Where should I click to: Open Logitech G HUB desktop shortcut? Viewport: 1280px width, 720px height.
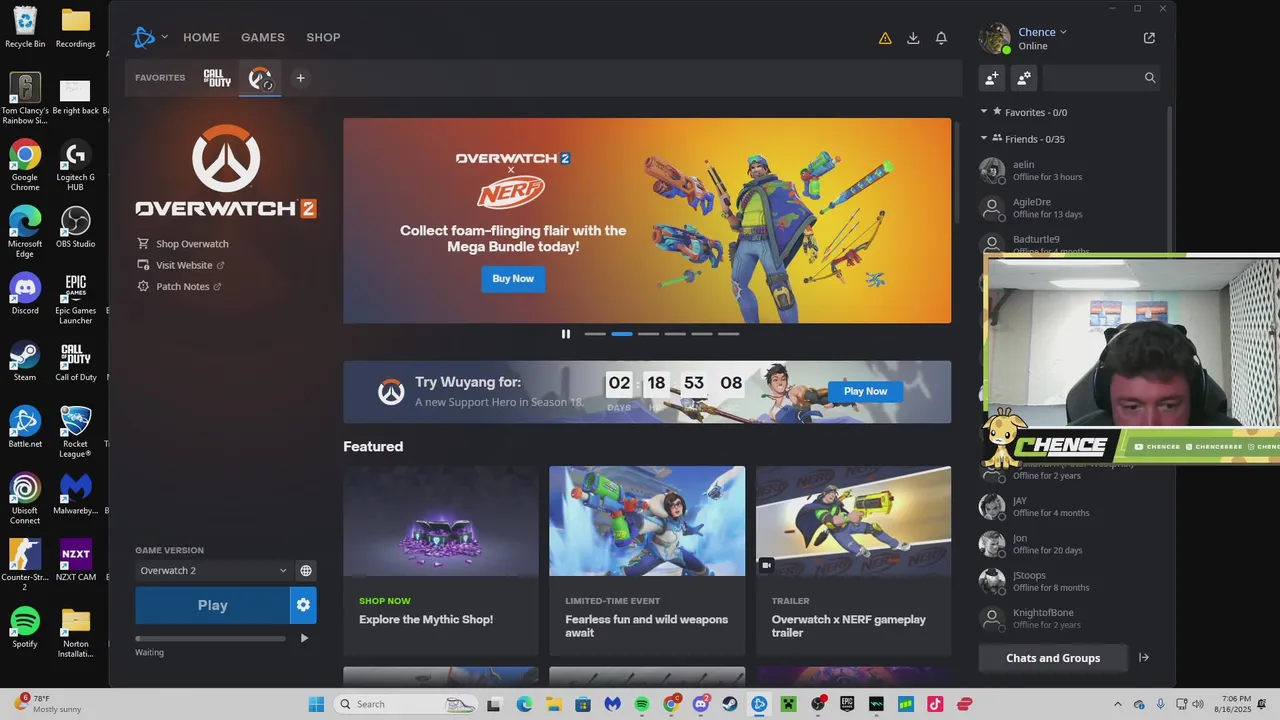tap(76, 165)
